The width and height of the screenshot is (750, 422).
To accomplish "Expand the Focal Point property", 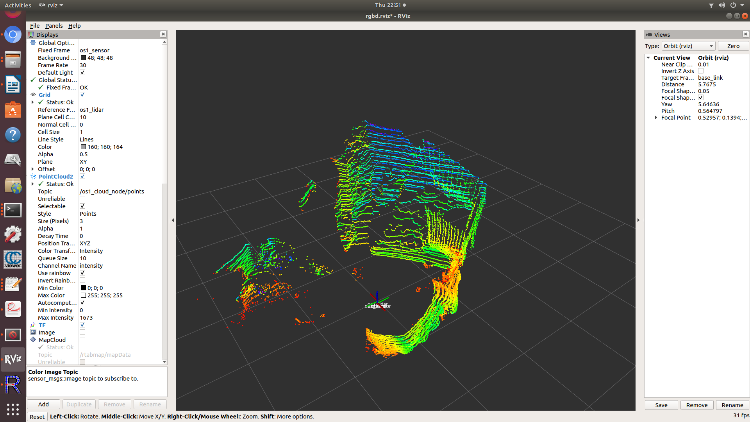I will click(x=657, y=118).
